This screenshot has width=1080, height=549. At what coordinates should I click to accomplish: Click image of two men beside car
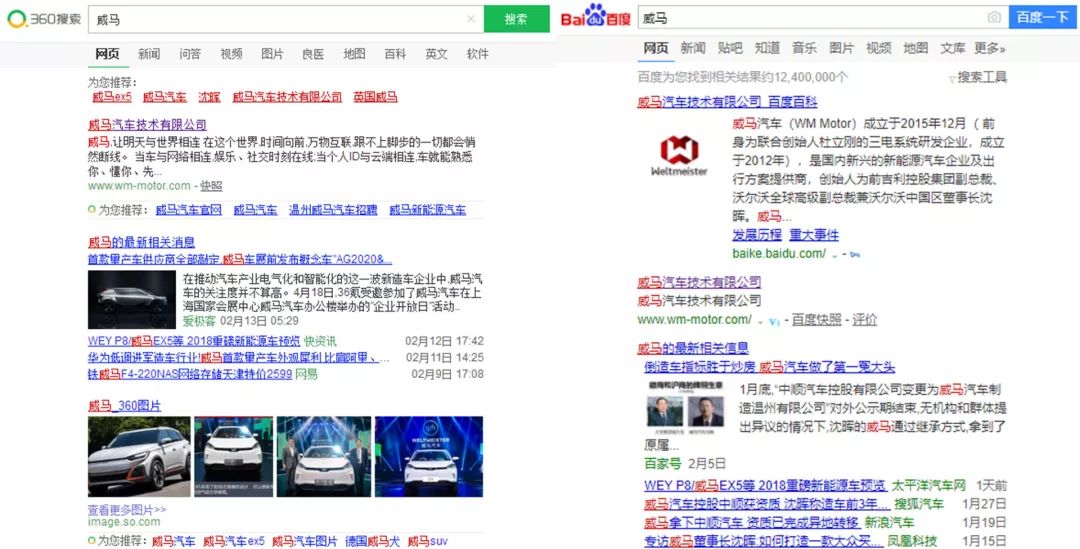[324, 456]
